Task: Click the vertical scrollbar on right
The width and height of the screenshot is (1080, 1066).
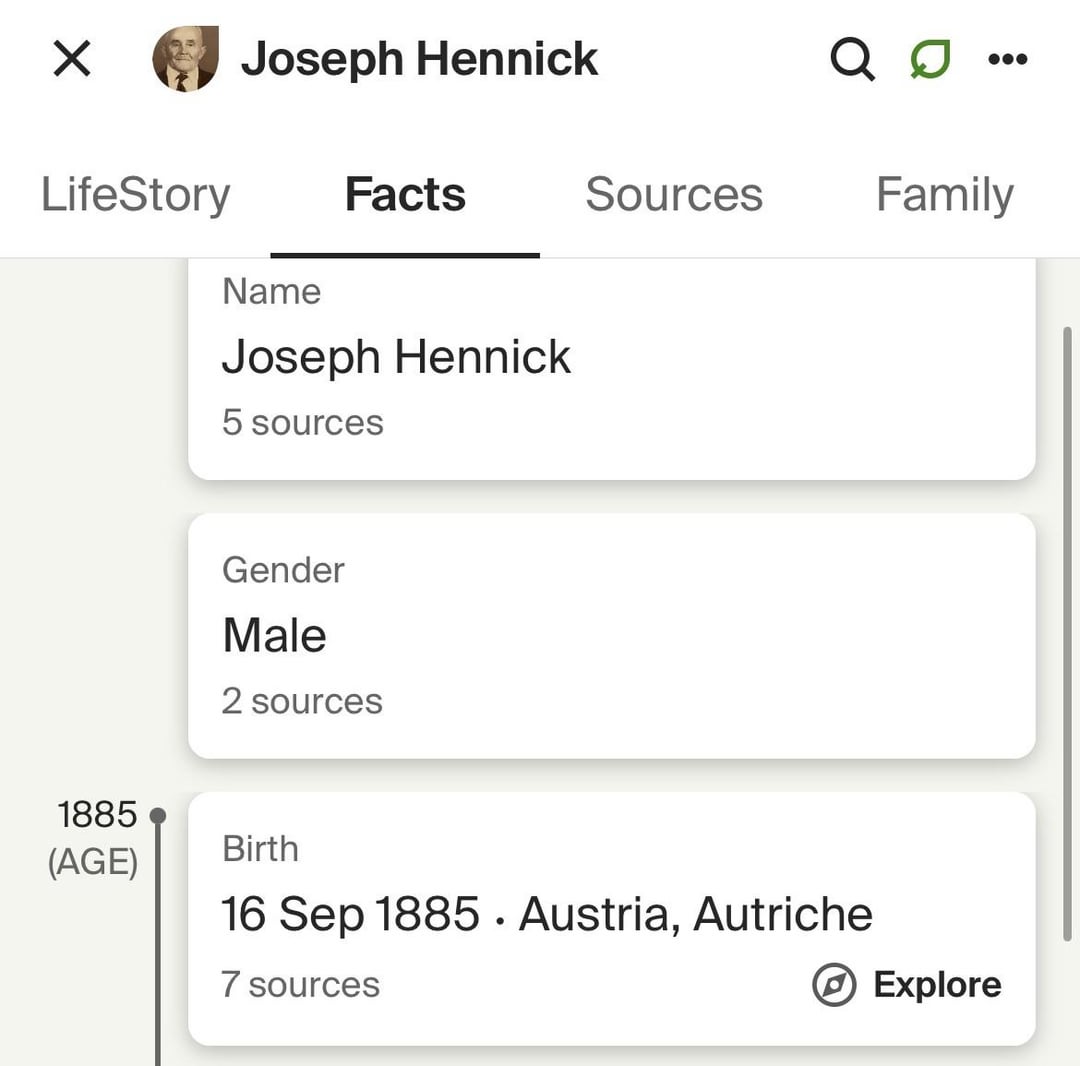Action: 1068,634
